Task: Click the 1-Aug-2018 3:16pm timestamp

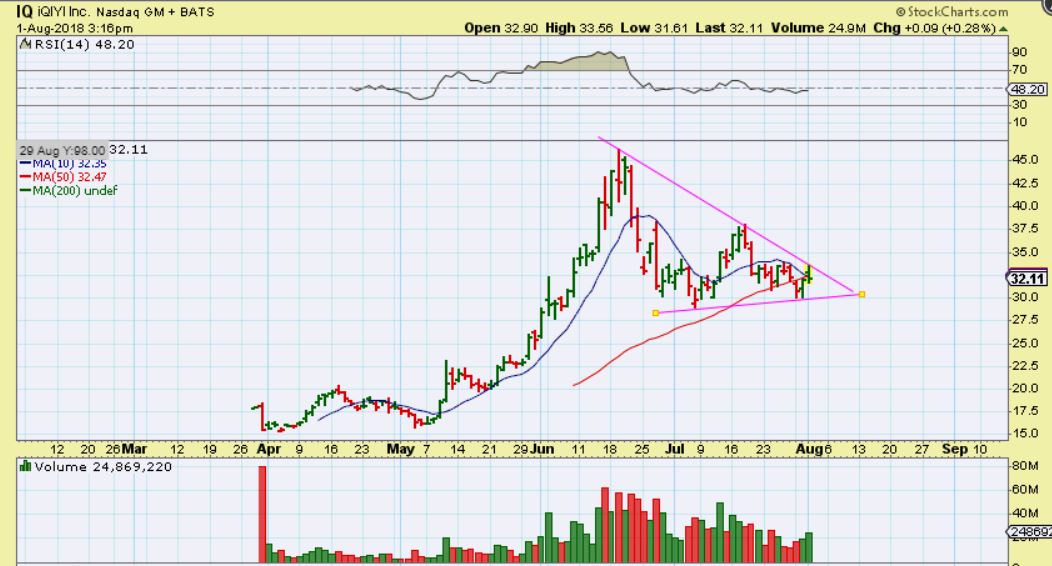Action: (x=74, y=28)
